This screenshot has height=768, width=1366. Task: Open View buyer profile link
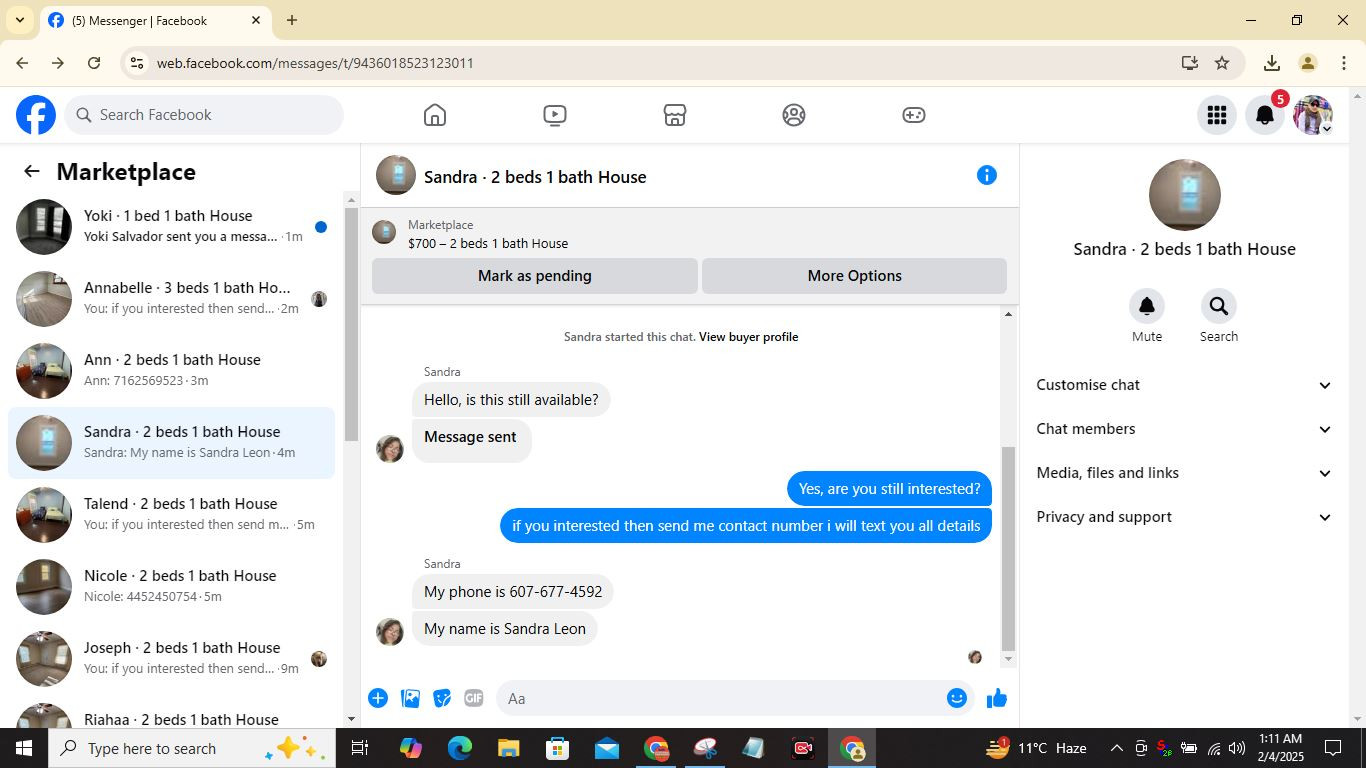(748, 337)
